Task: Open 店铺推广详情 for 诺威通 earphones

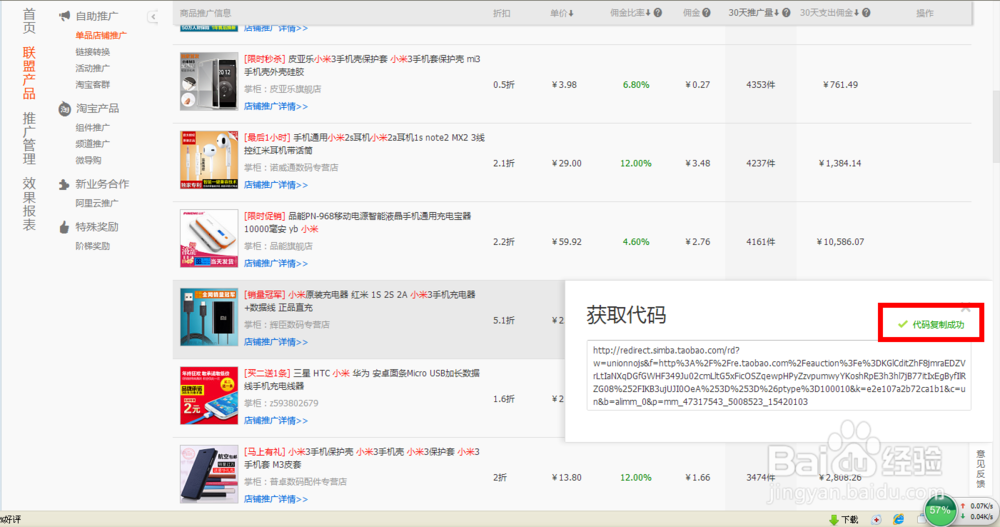Action: click(x=276, y=185)
